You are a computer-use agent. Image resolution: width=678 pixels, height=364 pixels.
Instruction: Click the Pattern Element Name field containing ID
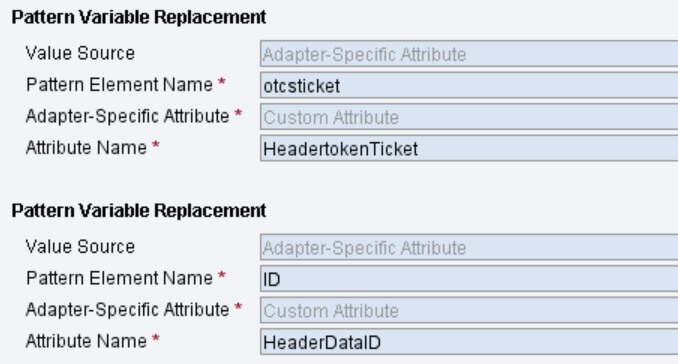point(469,279)
